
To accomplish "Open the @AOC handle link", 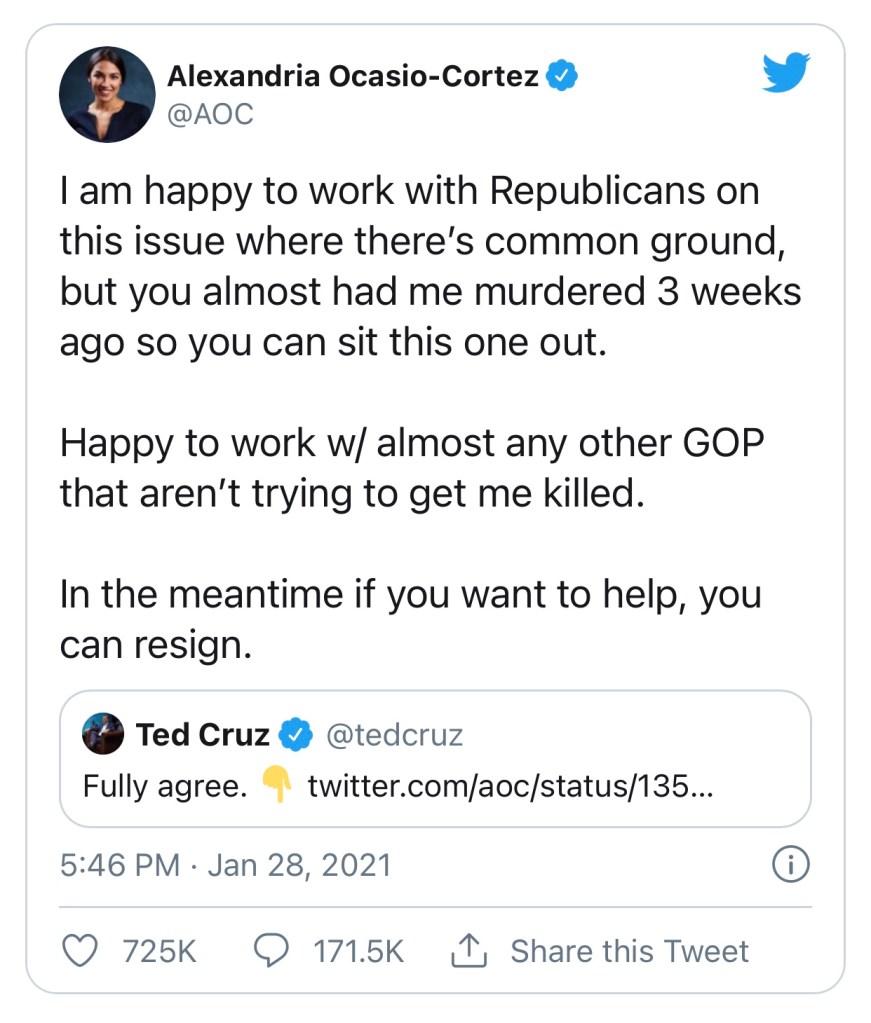I will pyautogui.click(x=210, y=115).
